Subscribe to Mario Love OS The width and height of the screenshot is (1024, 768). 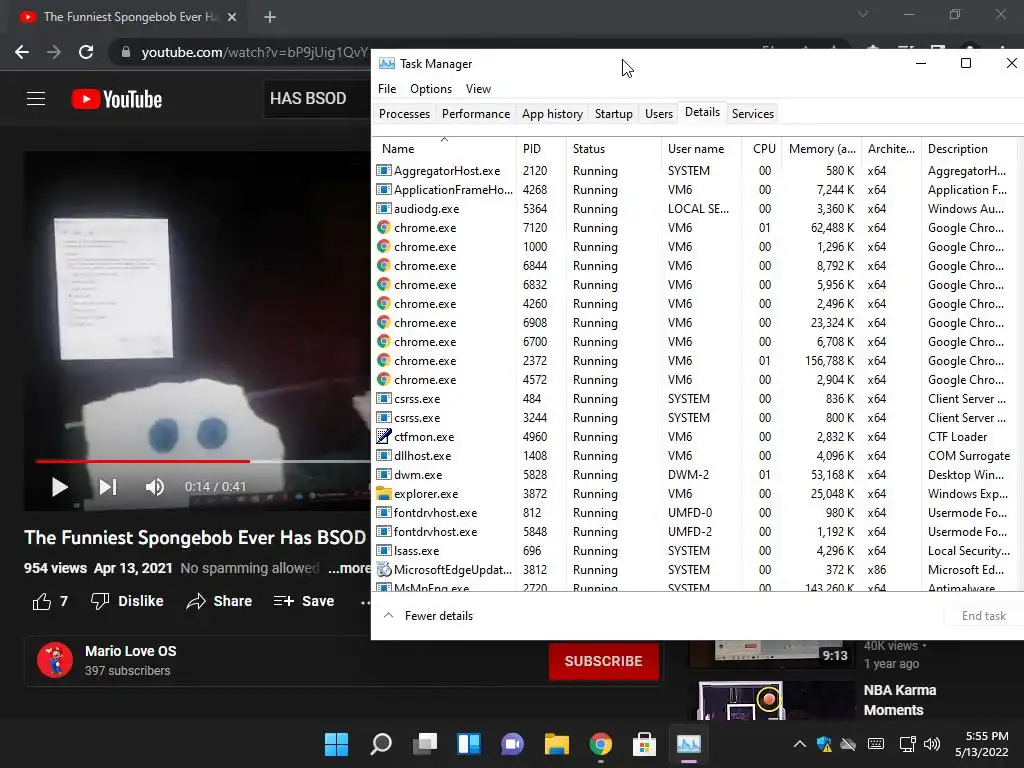(x=603, y=661)
